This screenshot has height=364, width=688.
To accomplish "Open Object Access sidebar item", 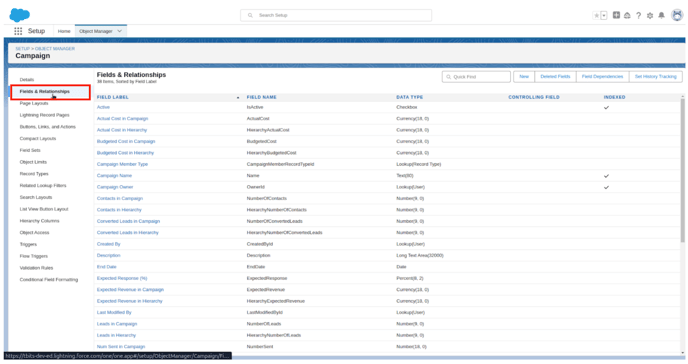I will (x=34, y=233).
